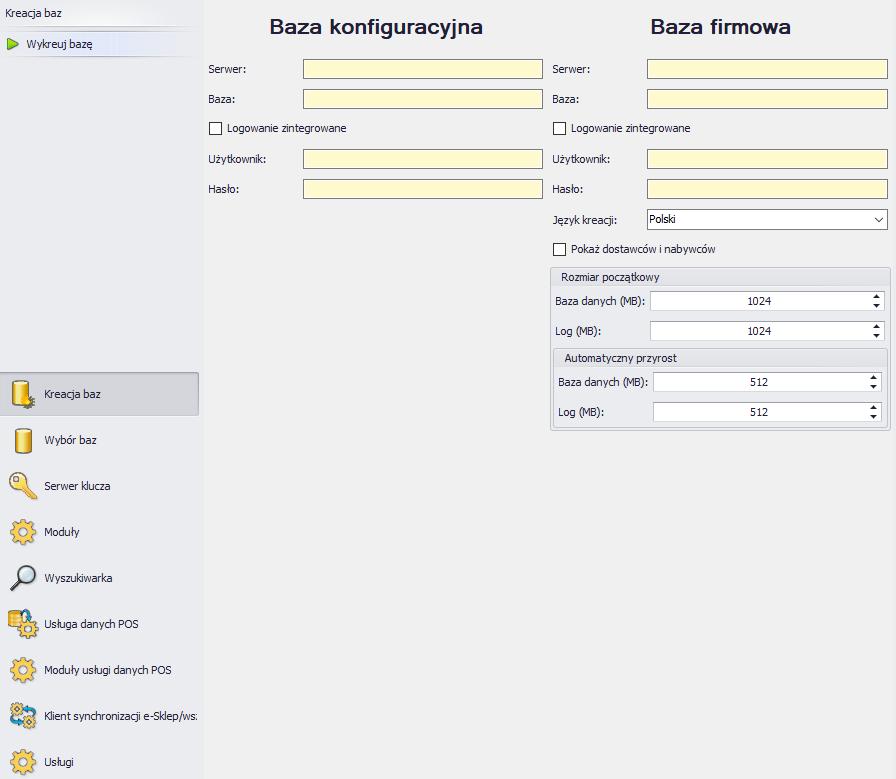Enable Logowanie zintegrowane for Baza konfiguracyjna

[215, 129]
